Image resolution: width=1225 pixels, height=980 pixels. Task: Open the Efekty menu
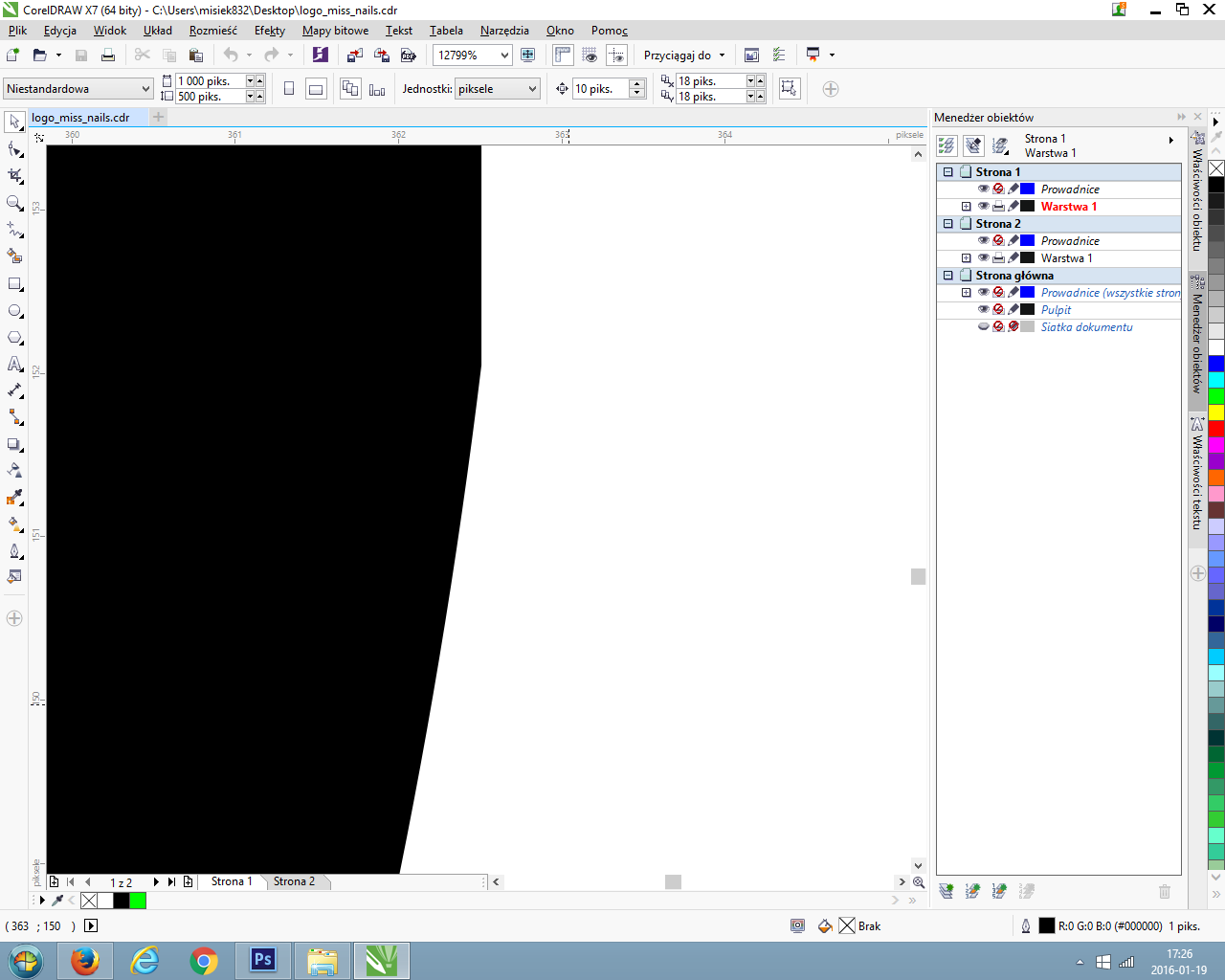pos(270,31)
